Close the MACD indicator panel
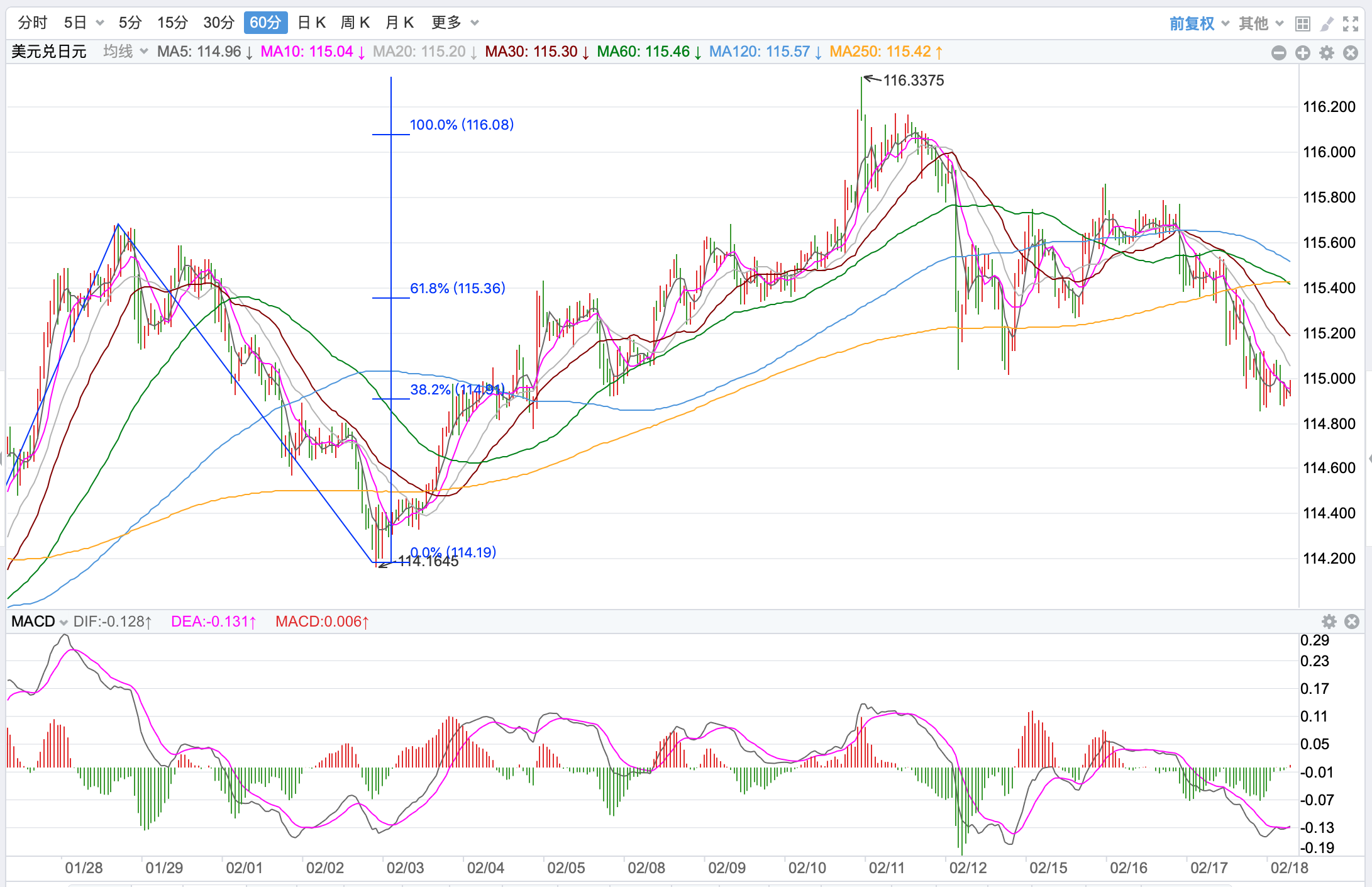Screen dimensions: 1372x887 1352,622
